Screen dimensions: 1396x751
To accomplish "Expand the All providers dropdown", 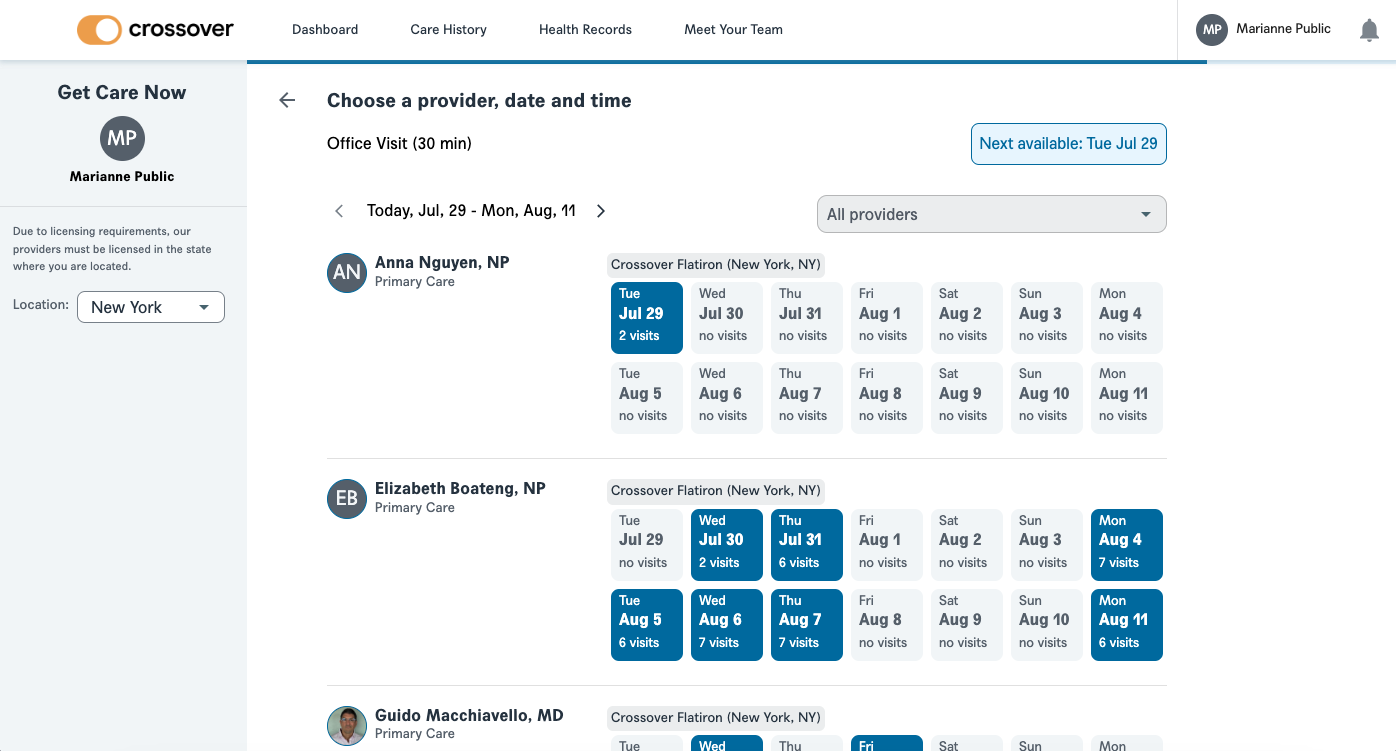I will point(992,214).
